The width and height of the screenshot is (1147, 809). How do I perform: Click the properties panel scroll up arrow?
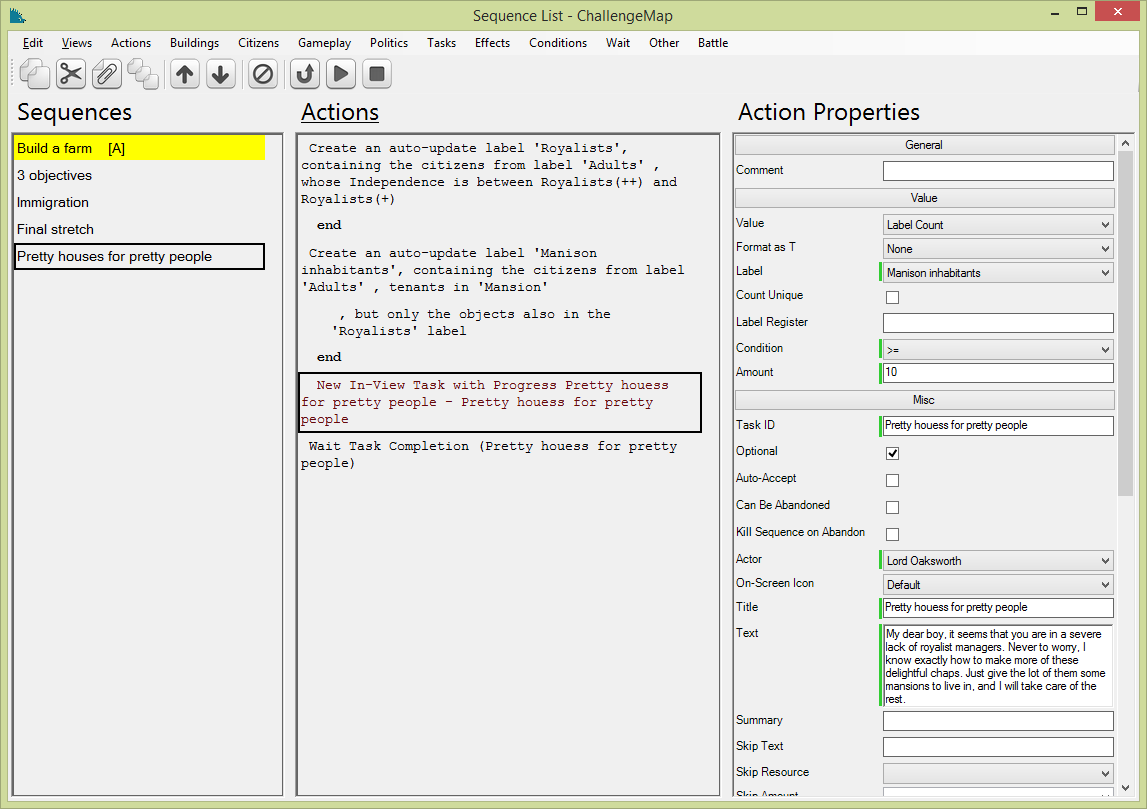(1125, 143)
